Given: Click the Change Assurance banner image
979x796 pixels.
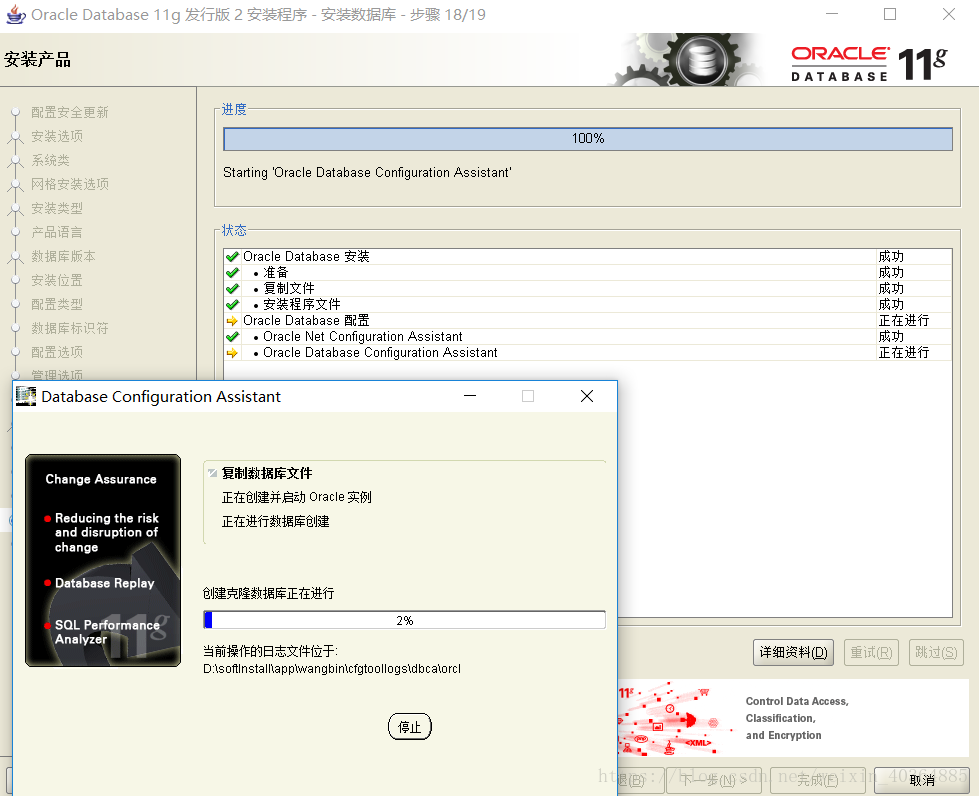Looking at the screenshot, I should [x=103, y=561].
